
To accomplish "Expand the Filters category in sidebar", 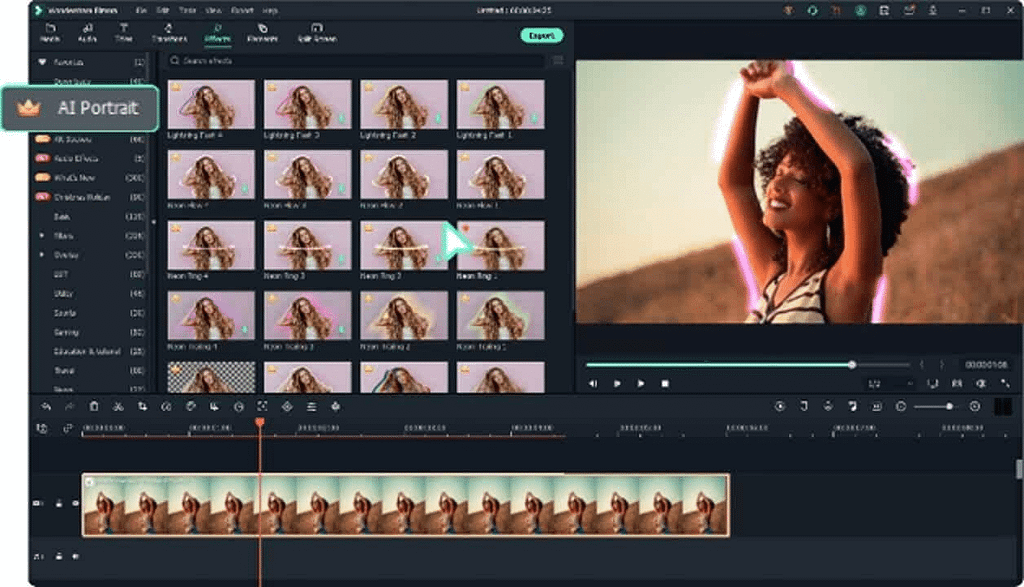I will pos(42,236).
